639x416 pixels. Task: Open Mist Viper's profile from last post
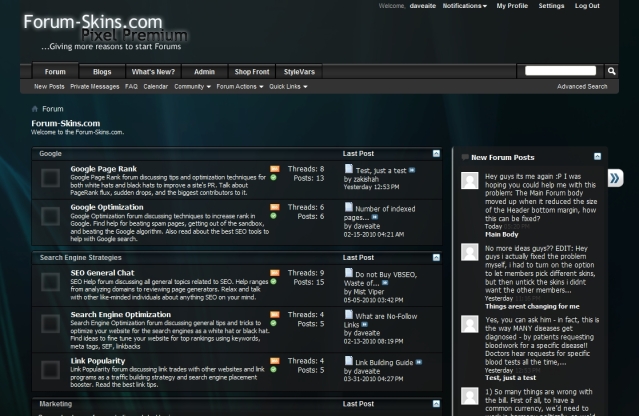[368, 292]
